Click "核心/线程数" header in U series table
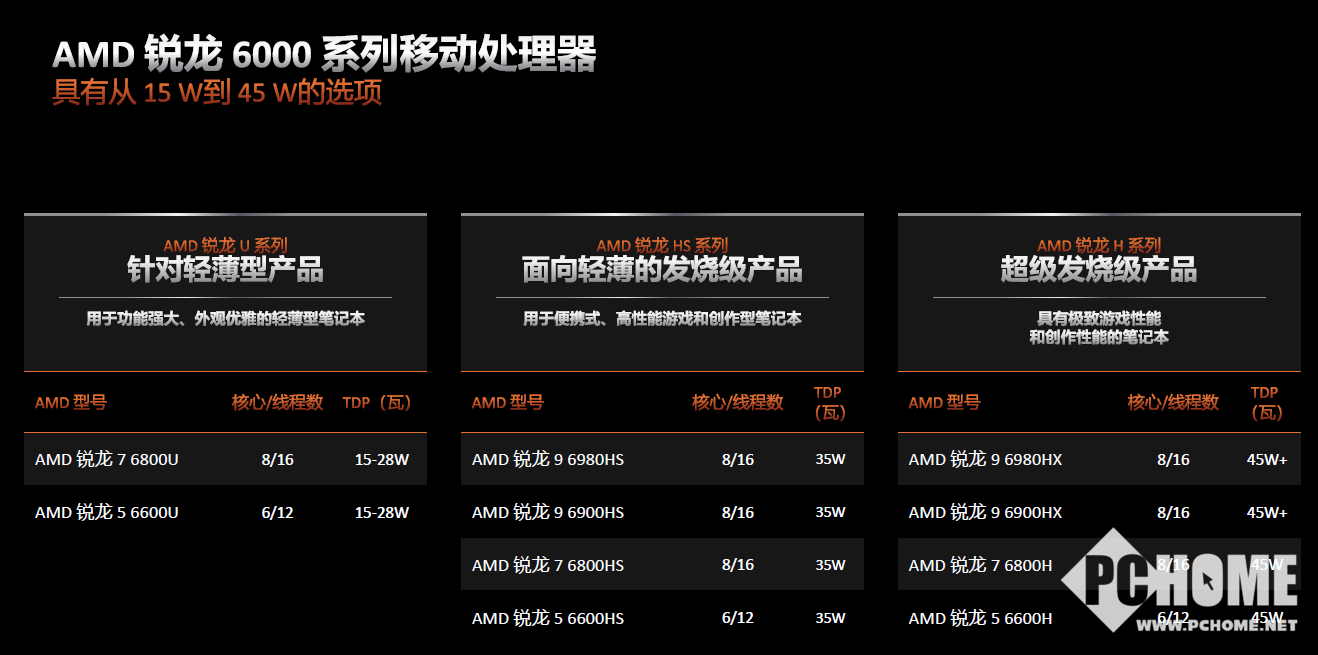The height and width of the screenshot is (655, 1318). pyautogui.click(x=278, y=402)
